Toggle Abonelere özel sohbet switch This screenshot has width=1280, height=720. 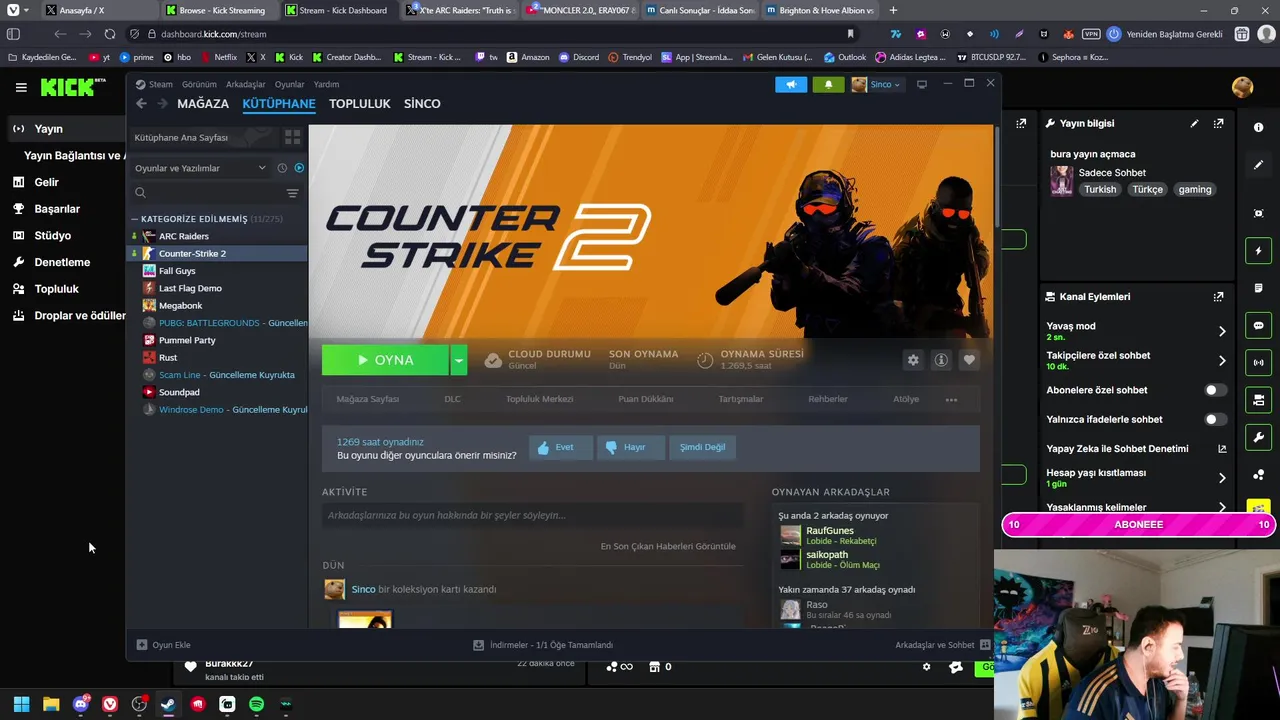[1215, 390]
